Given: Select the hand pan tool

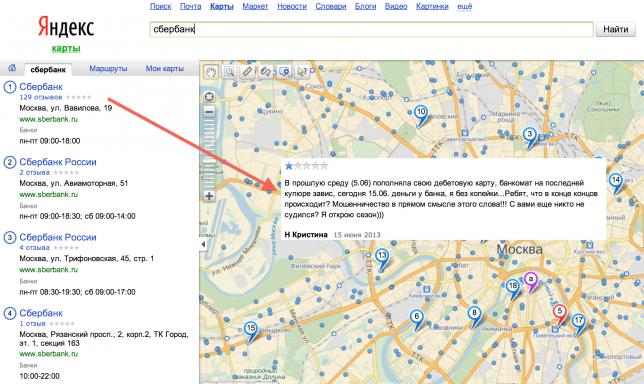Looking at the screenshot, I should click(x=211, y=72).
